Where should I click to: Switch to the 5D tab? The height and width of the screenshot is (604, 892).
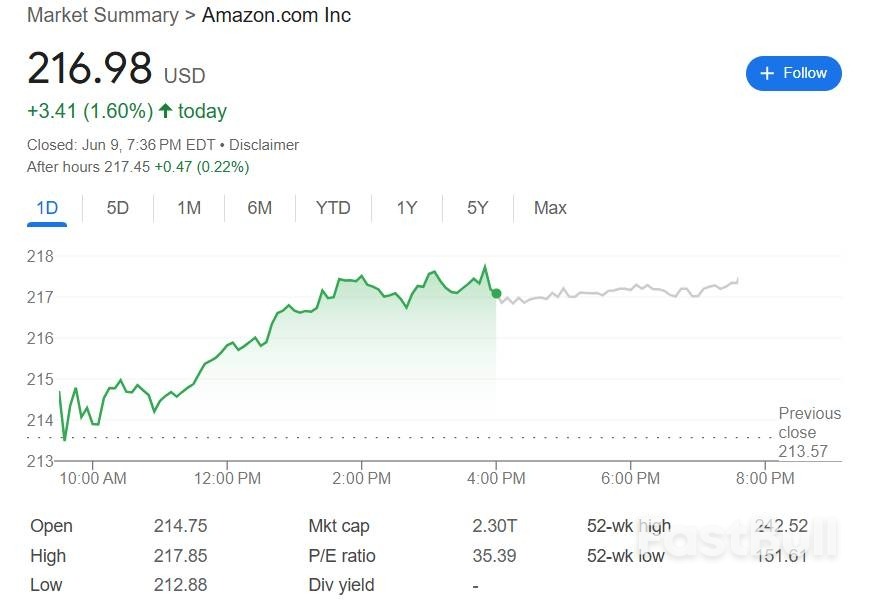[x=118, y=208]
